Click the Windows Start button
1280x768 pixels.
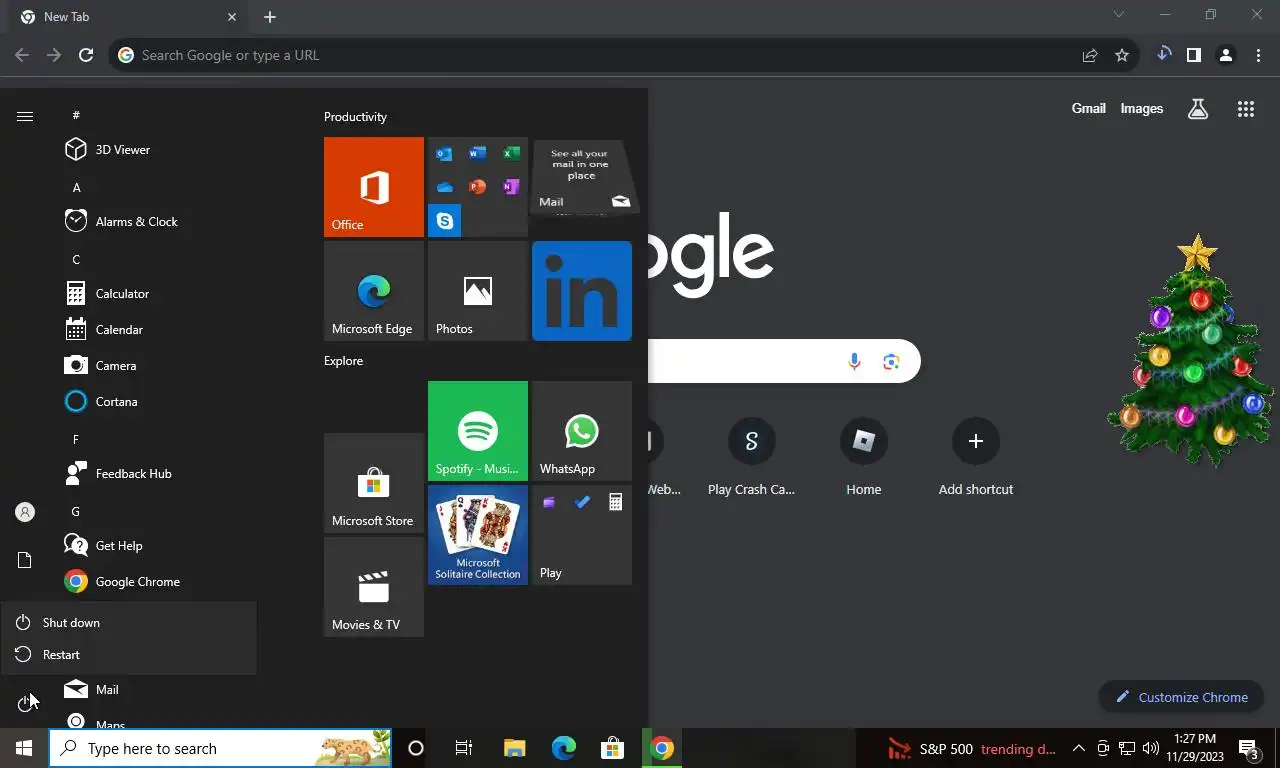click(24, 748)
